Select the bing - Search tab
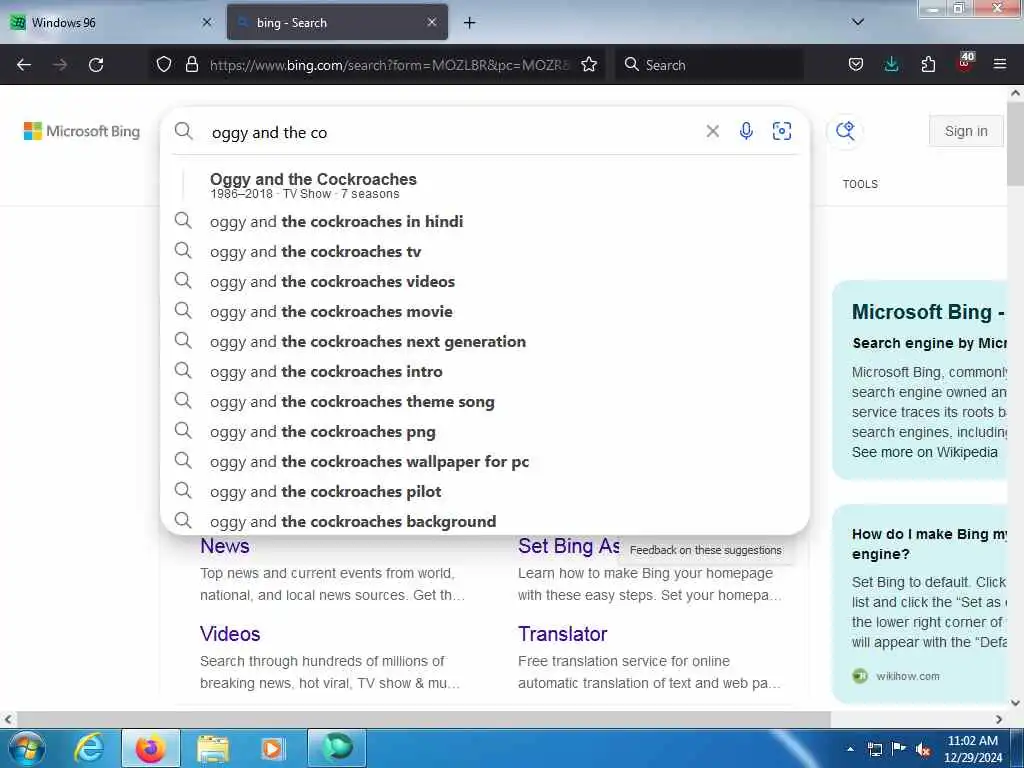Image resolution: width=1024 pixels, height=768 pixels. (337, 22)
